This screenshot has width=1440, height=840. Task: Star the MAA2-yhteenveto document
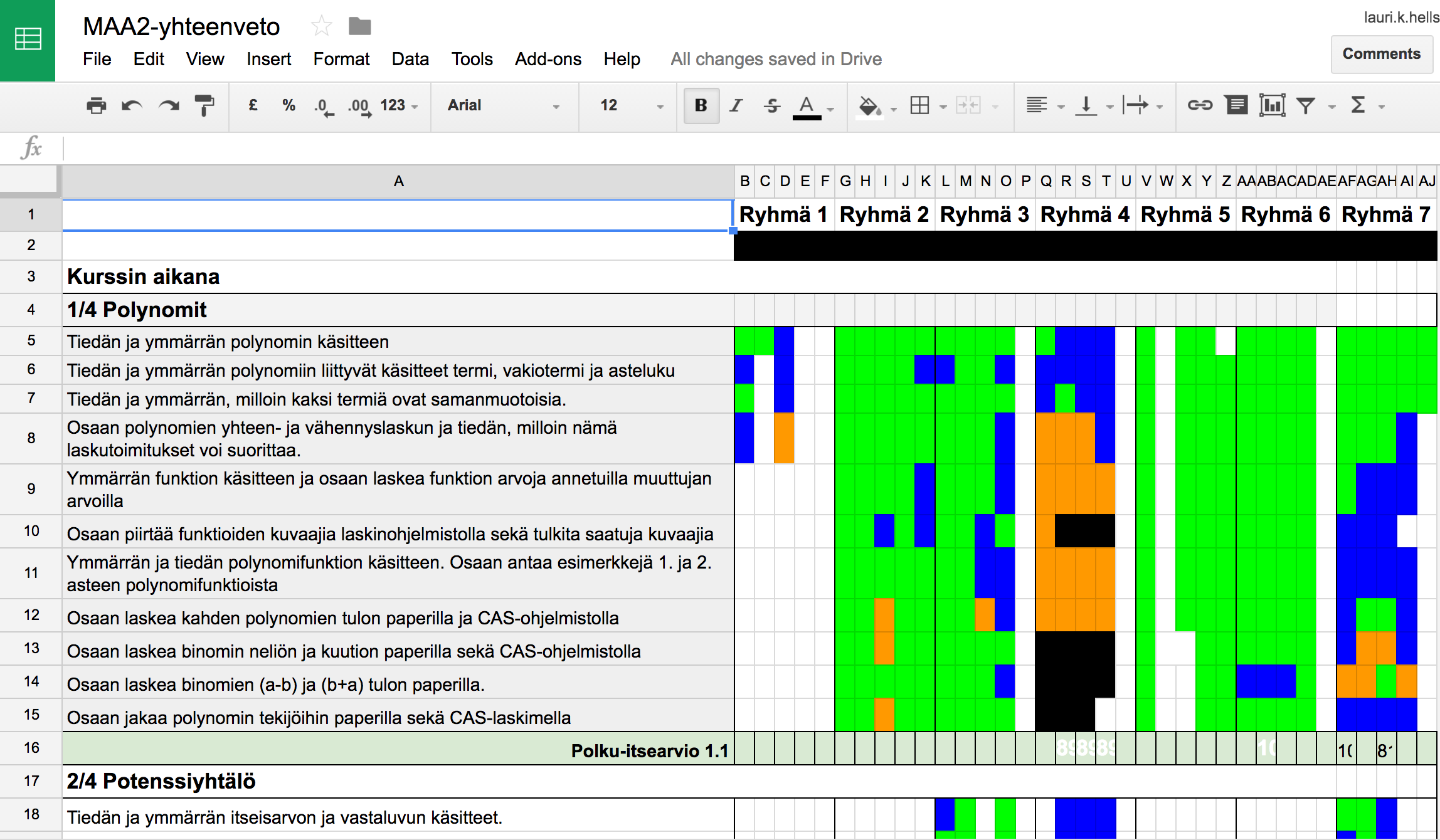(x=322, y=26)
